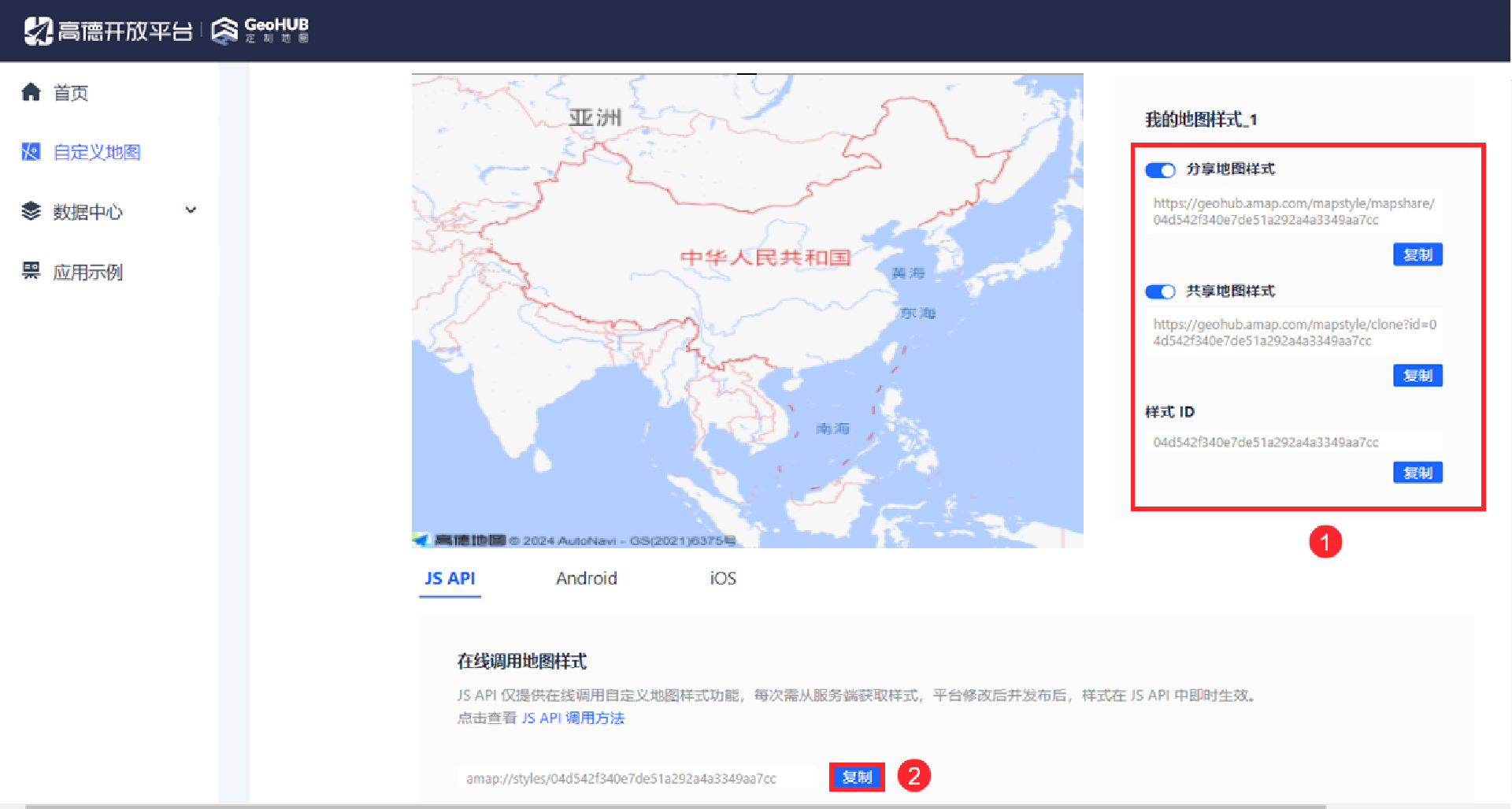Click the 我的地图样式_1 title
This screenshot has width=1512, height=809.
click(1201, 120)
